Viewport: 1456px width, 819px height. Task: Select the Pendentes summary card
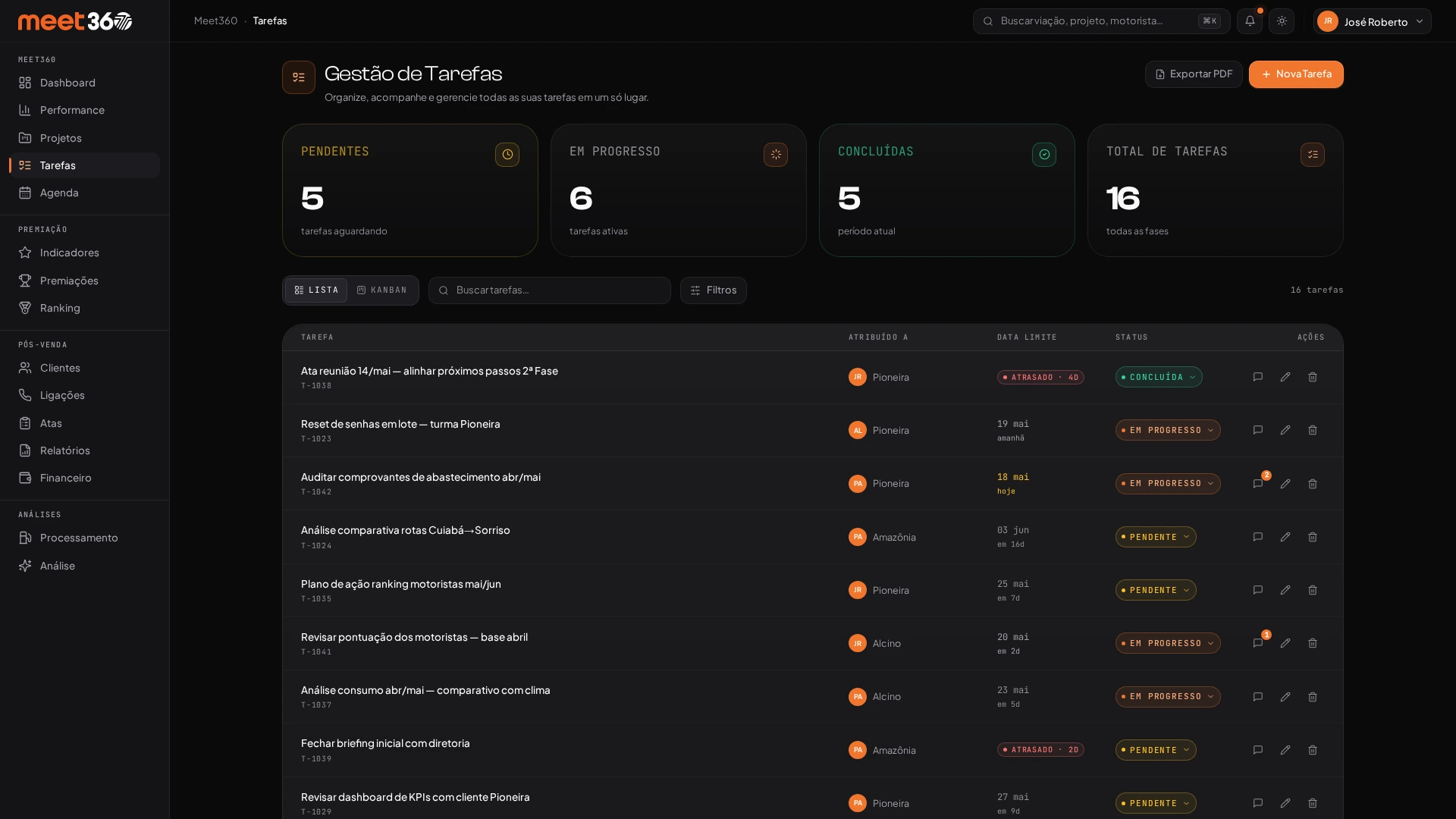(x=410, y=190)
